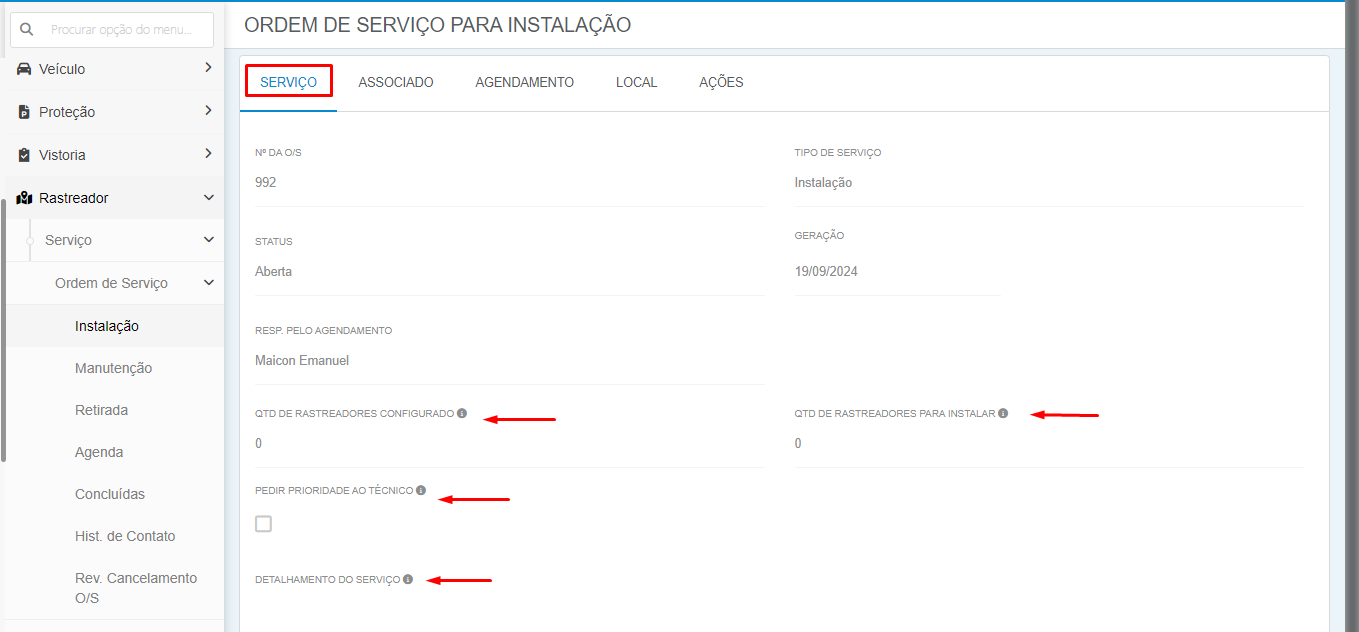Screen dimensions: 1359x632
Task: Click info icon beside Qtd de Rastreadores para Instalar
Action: 1003,413
